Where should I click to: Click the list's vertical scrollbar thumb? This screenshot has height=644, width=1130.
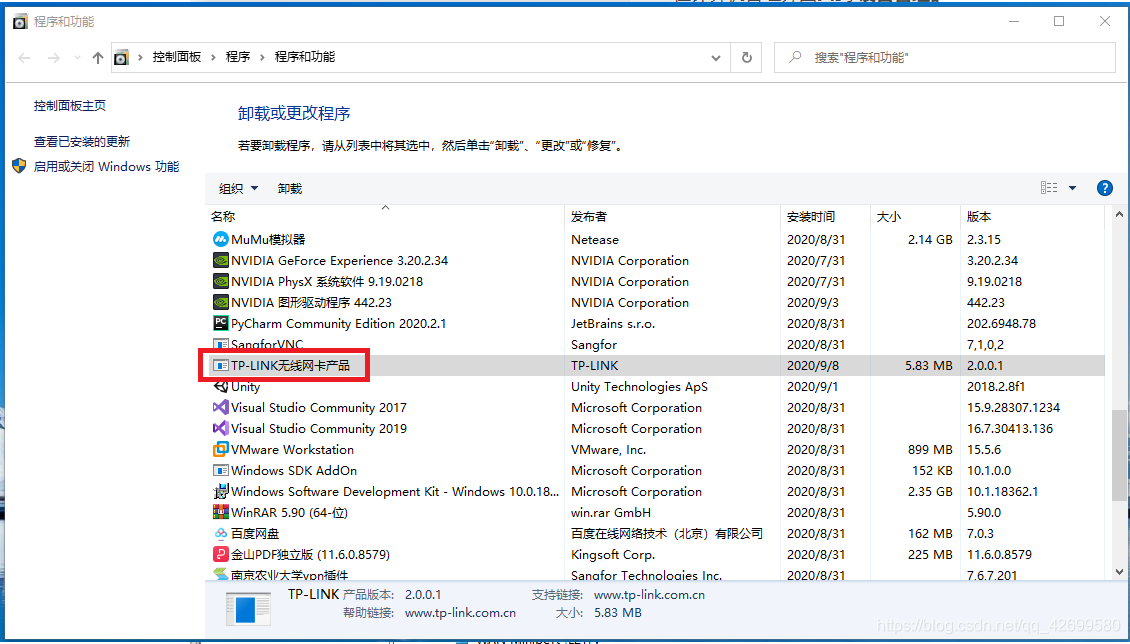1119,455
